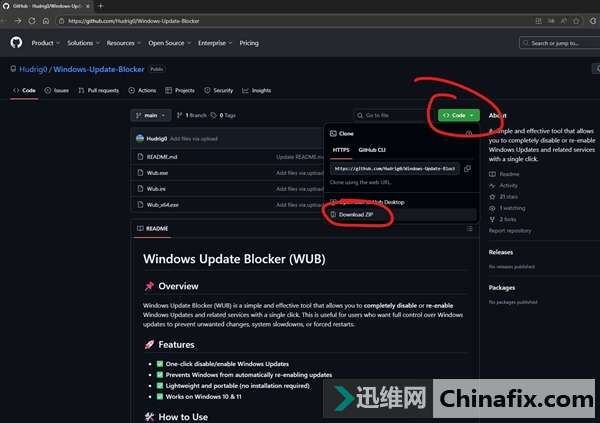Click the Go to file search box
Image resolution: width=600 pixels, height=423 pixels.
393,115
